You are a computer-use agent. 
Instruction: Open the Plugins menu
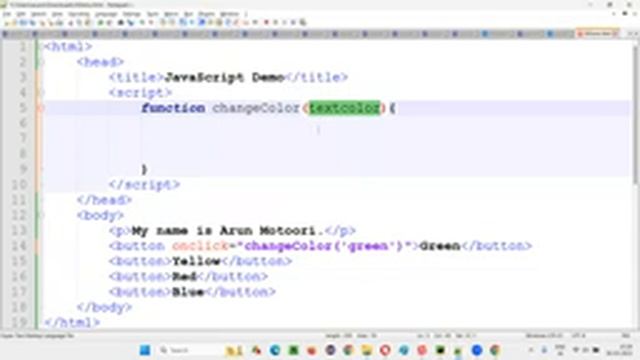coord(207,14)
